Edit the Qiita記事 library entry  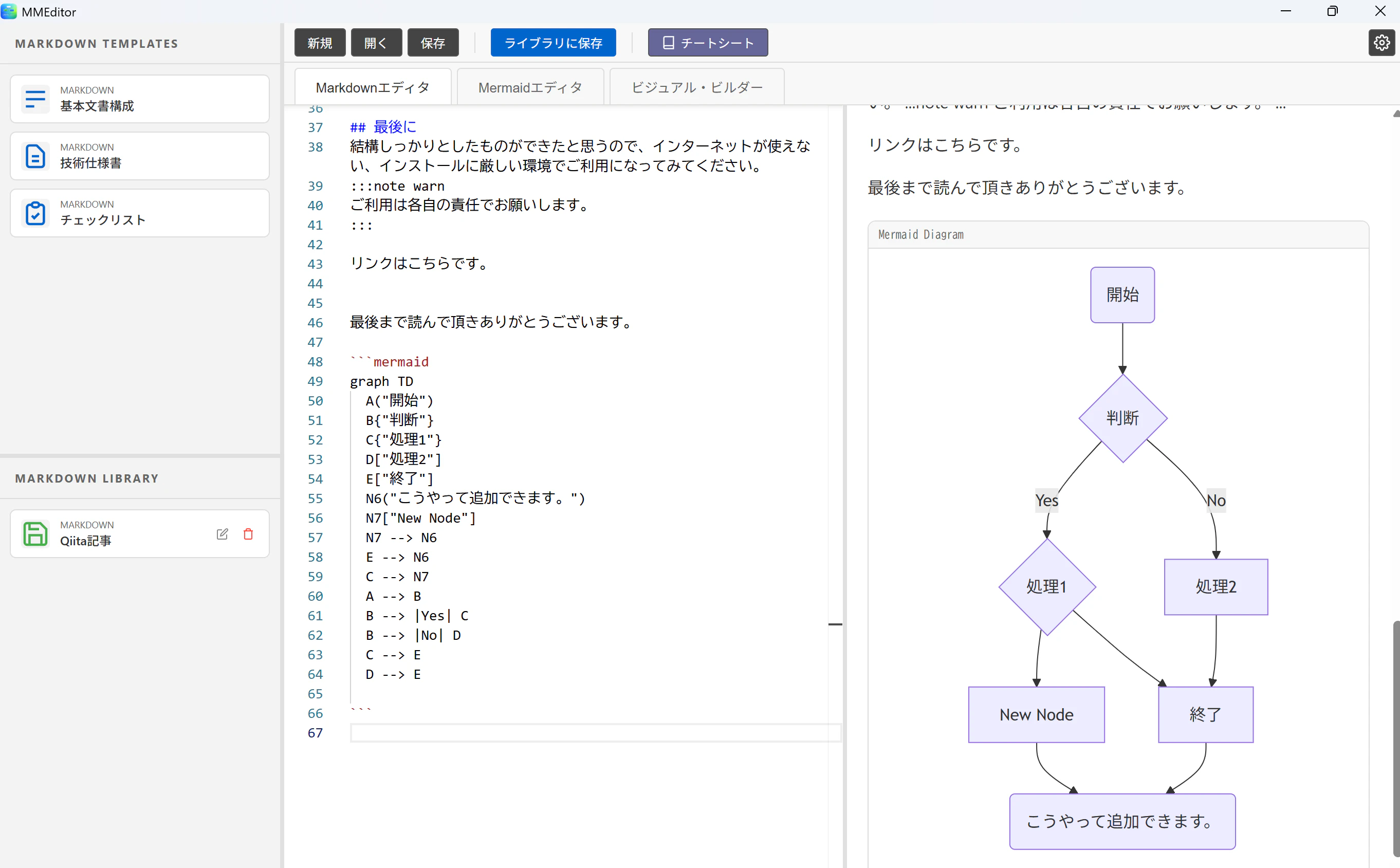(x=222, y=534)
